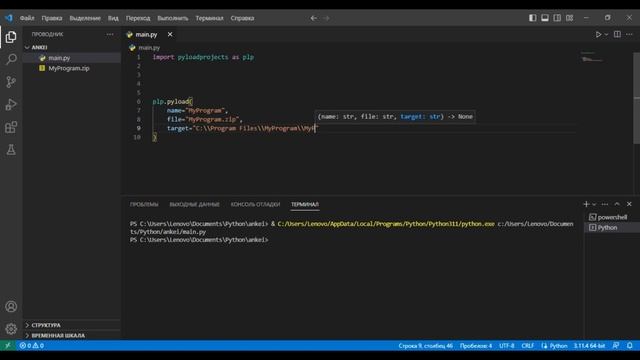Switch to the Проблемы panel tab
Image resolution: width=640 pixels, height=360 pixels.
pos(144,204)
